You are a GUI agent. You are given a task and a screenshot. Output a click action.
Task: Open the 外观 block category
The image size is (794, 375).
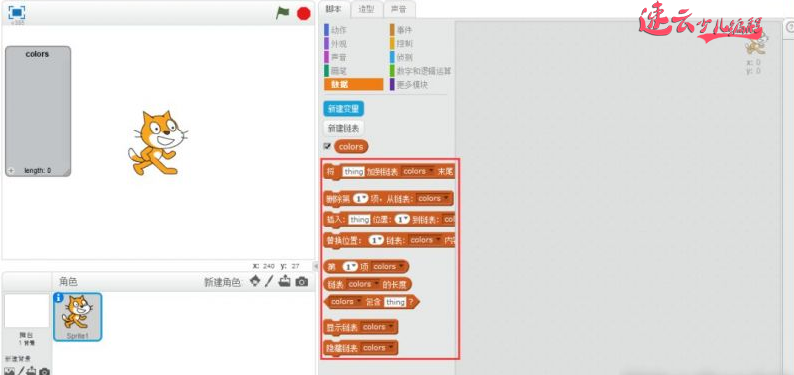[x=339, y=44]
